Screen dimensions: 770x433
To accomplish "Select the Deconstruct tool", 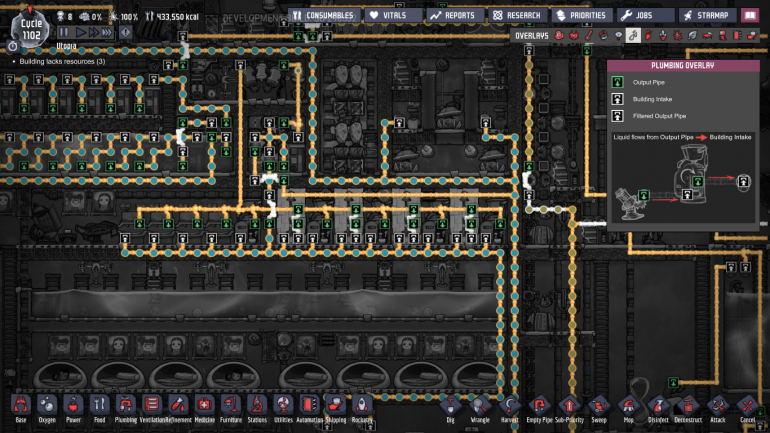I will 688,408.
